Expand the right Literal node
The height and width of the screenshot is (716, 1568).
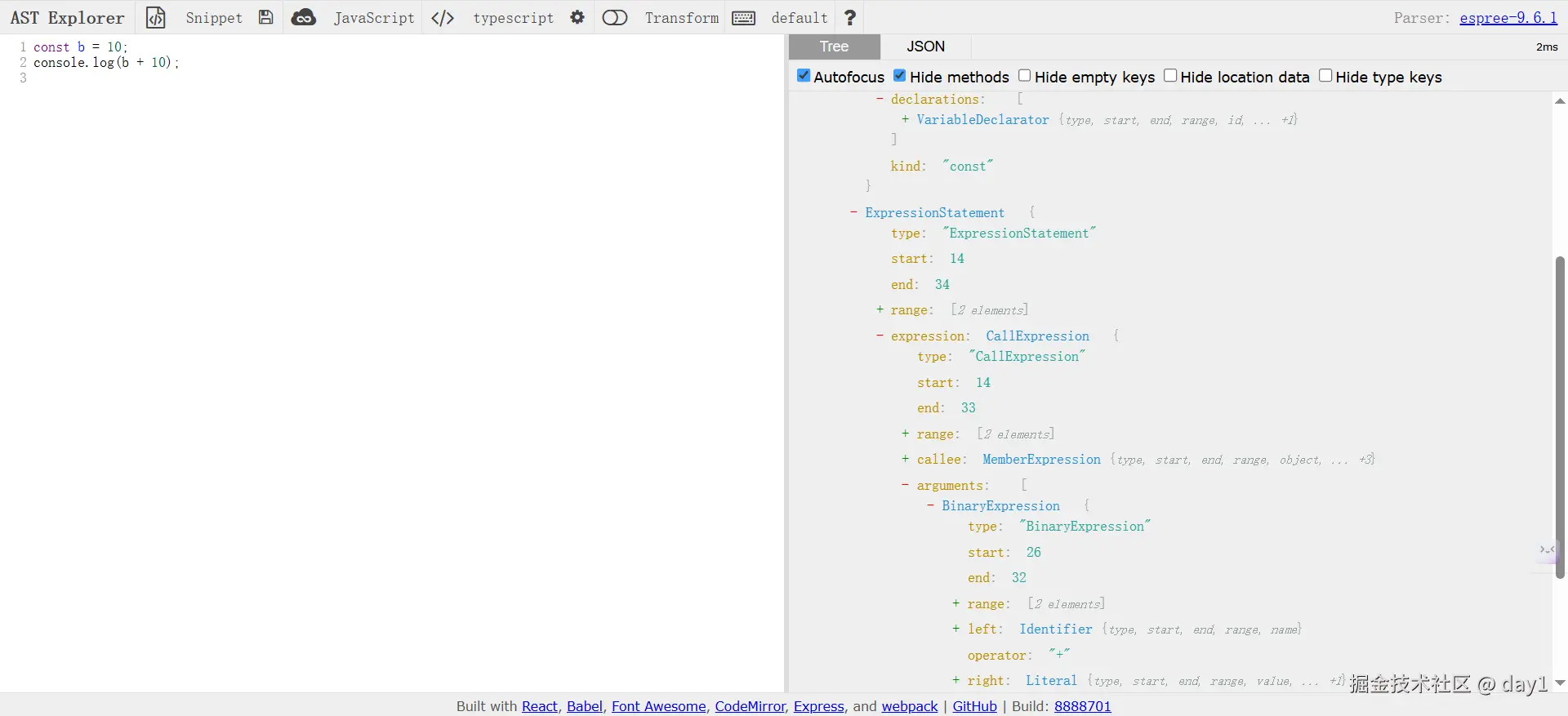pyautogui.click(x=955, y=680)
